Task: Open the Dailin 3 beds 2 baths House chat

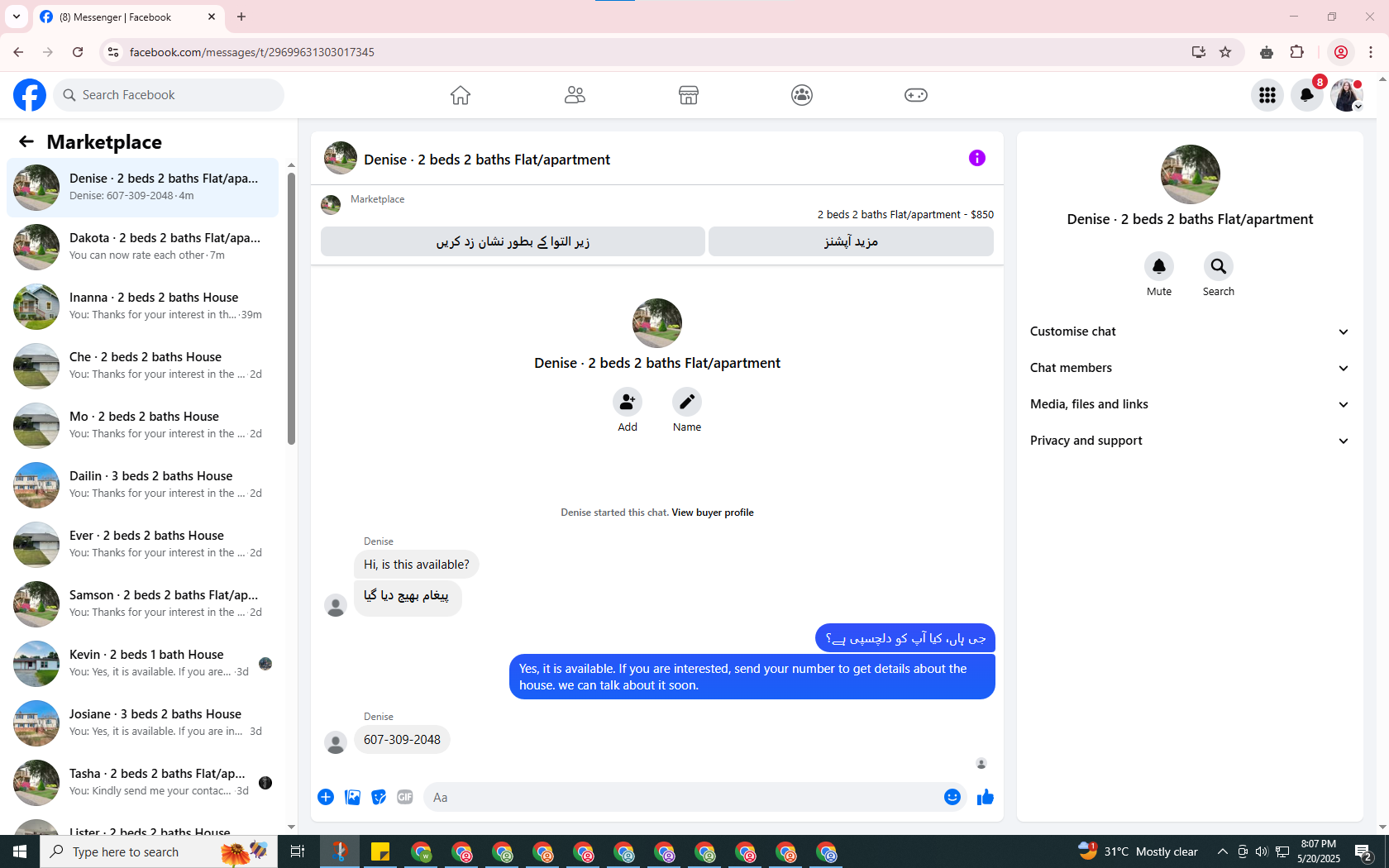Action: (142, 485)
